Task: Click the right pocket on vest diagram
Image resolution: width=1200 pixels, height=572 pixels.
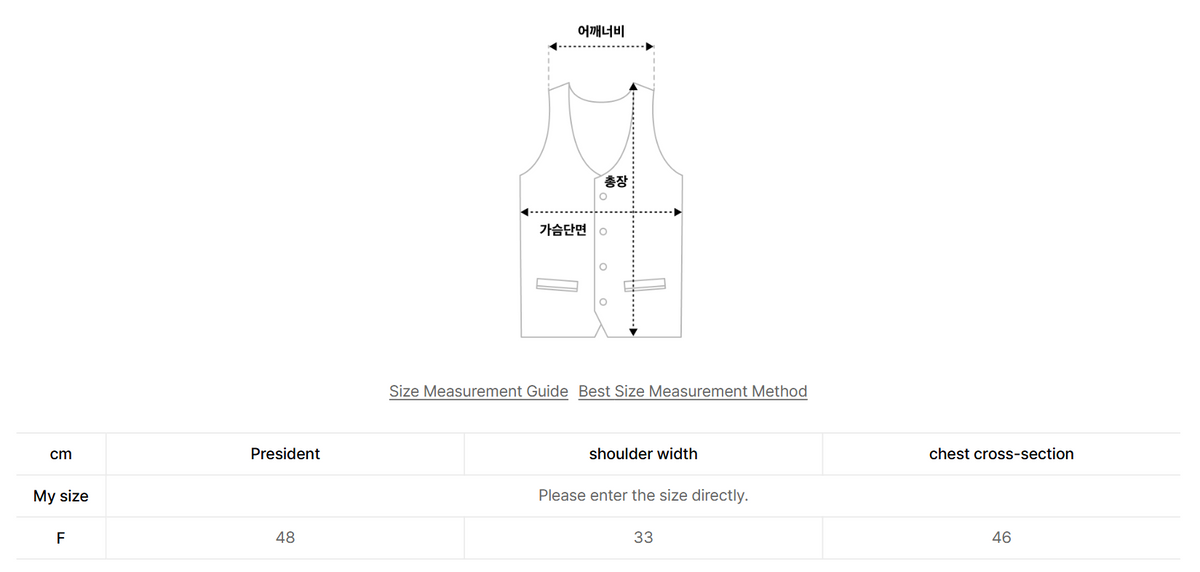Action: (645, 285)
